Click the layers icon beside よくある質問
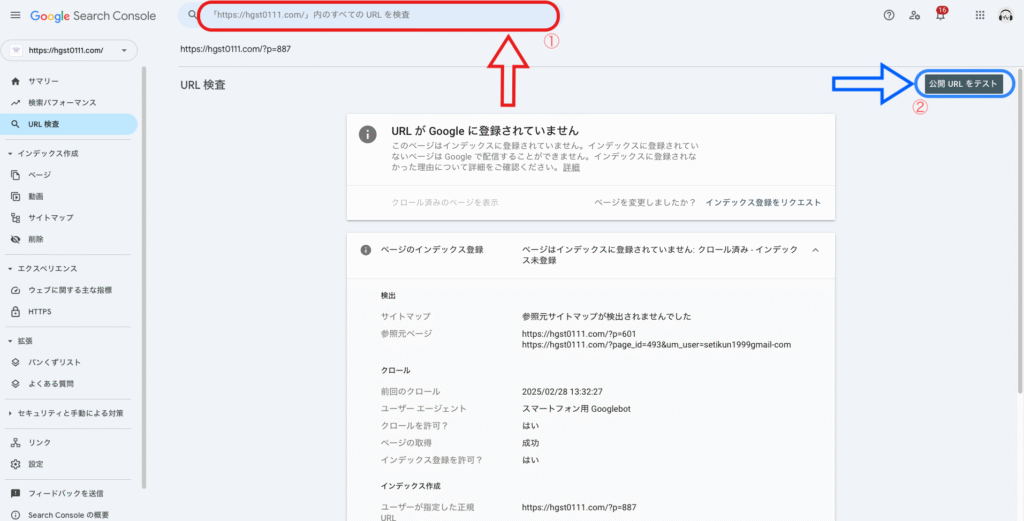 coord(16,384)
